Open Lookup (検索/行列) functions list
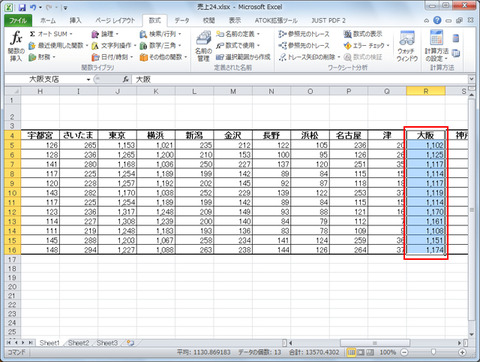Viewport: 480px width, 362px height. coord(160,34)
